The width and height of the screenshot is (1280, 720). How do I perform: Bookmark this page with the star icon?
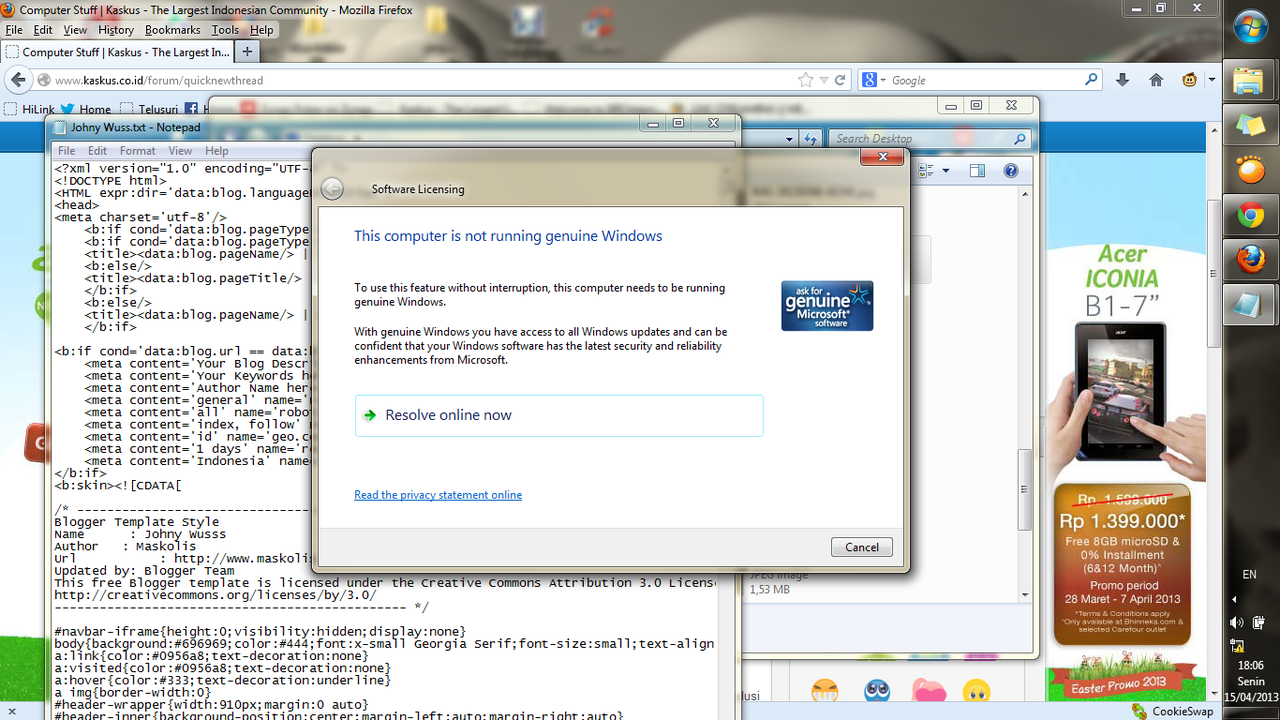tap(806, 80)
